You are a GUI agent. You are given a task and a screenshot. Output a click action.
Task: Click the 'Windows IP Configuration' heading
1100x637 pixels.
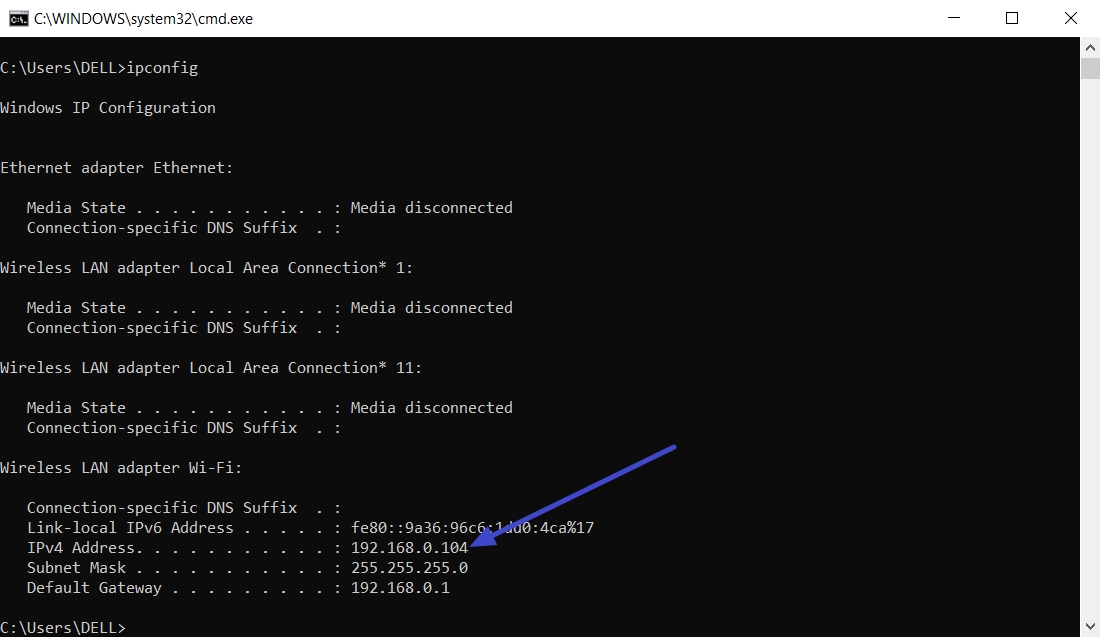click(108, 108)
